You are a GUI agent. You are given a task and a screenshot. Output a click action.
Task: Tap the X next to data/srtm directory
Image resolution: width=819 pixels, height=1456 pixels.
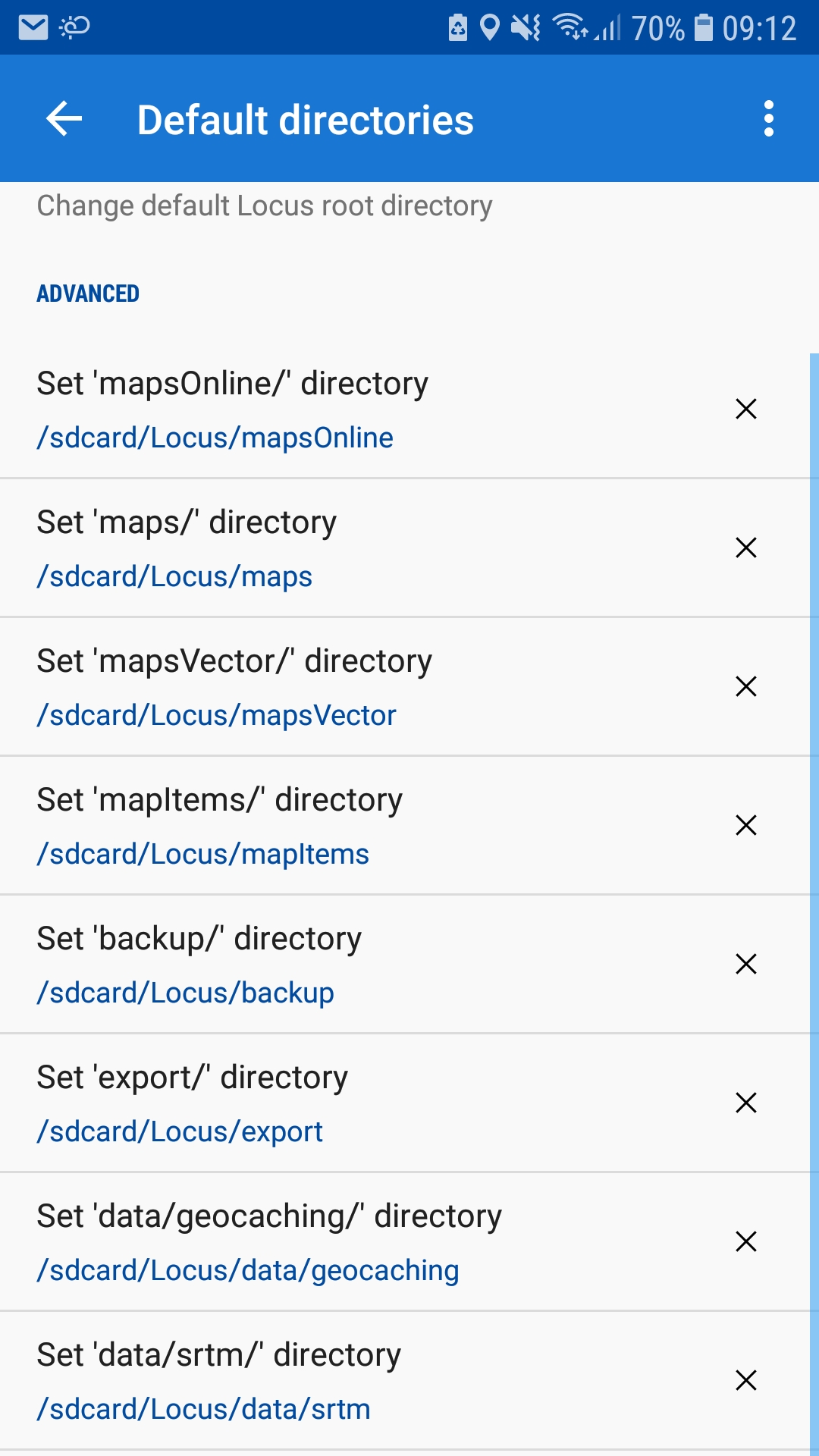(746, 1380)
